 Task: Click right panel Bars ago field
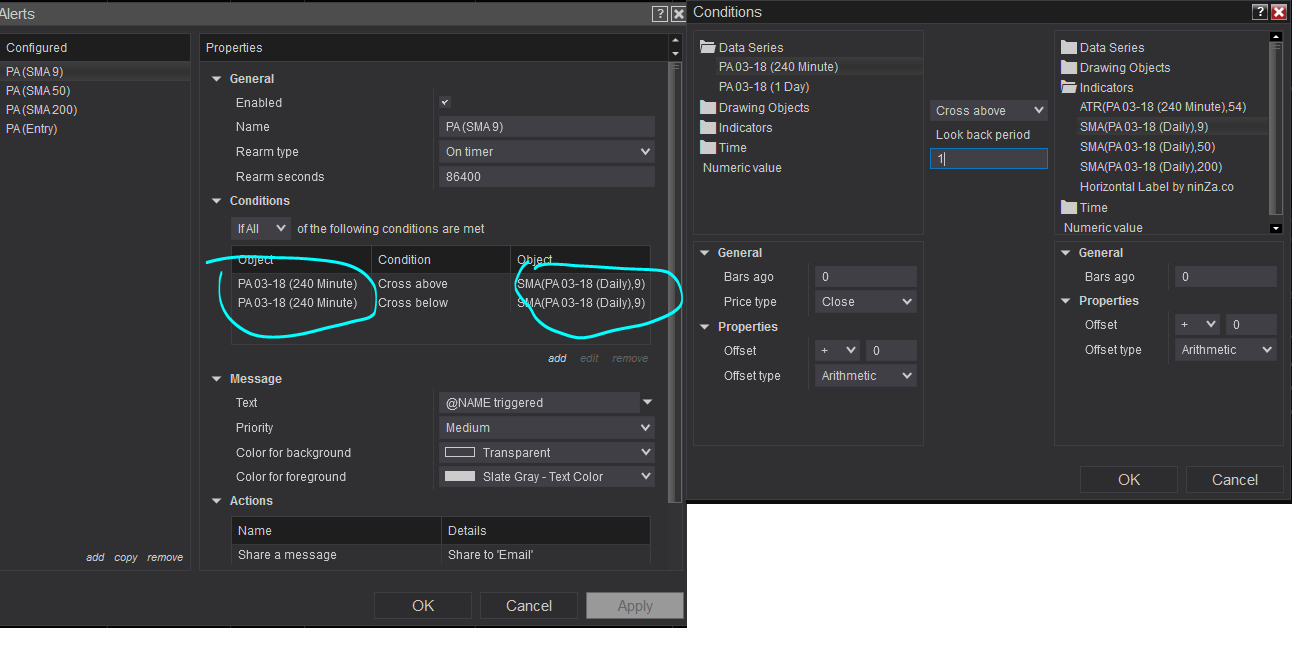[x=1226, y=277]
